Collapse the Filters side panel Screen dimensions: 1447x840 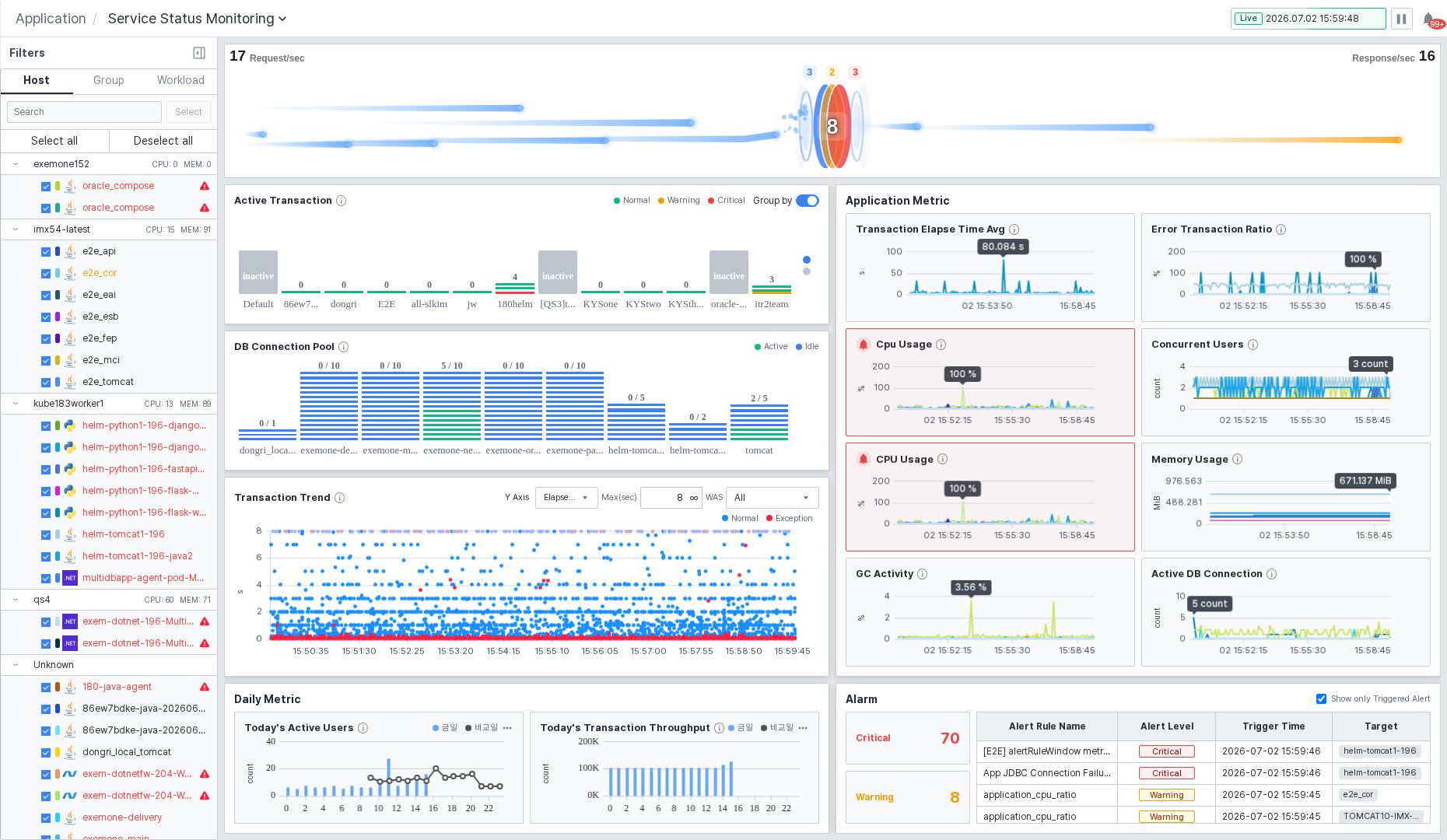point(199,53)
